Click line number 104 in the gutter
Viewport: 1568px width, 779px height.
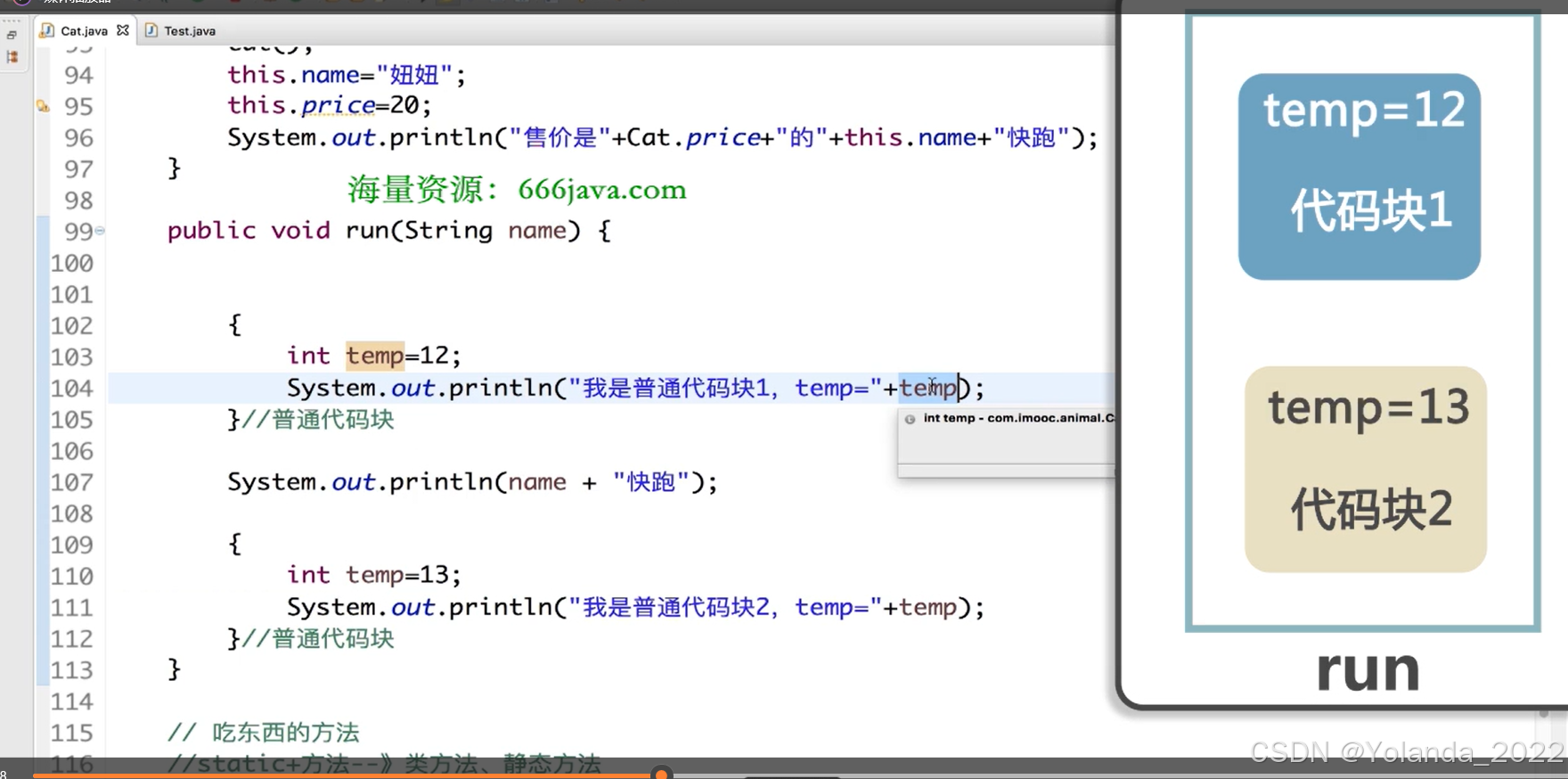71,389
